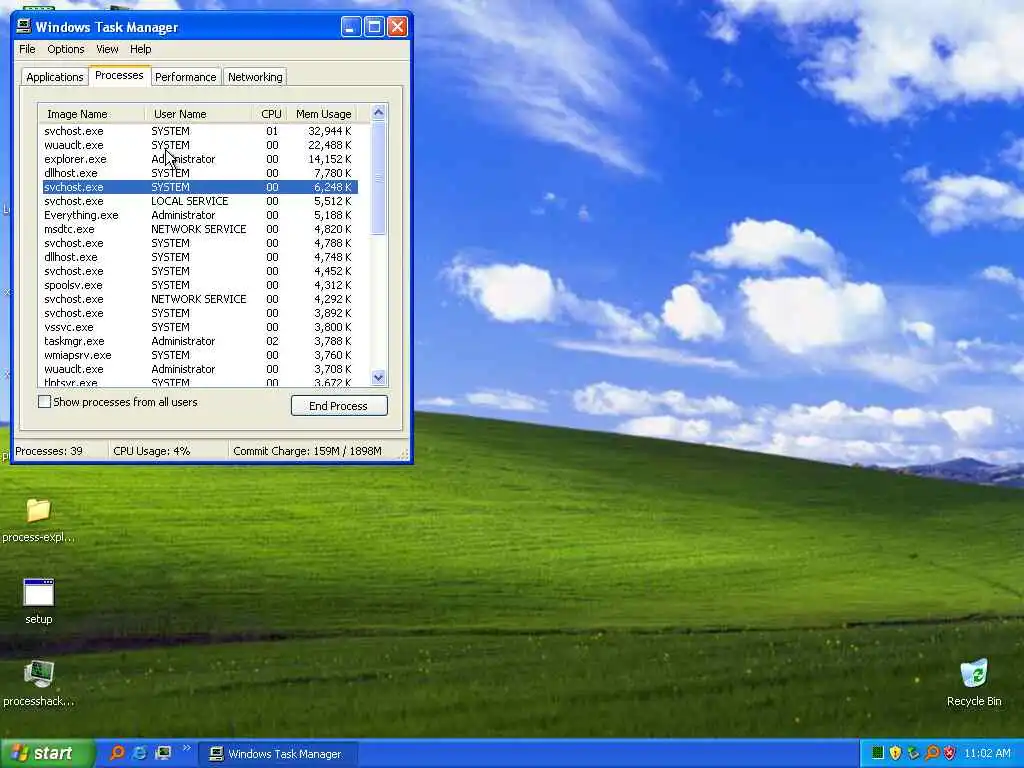Image resolution: width=1024 pixels, height=768 pixels.
Task: Click the taskbar clock showing 11:02 AM
Action: click(987, 753)
